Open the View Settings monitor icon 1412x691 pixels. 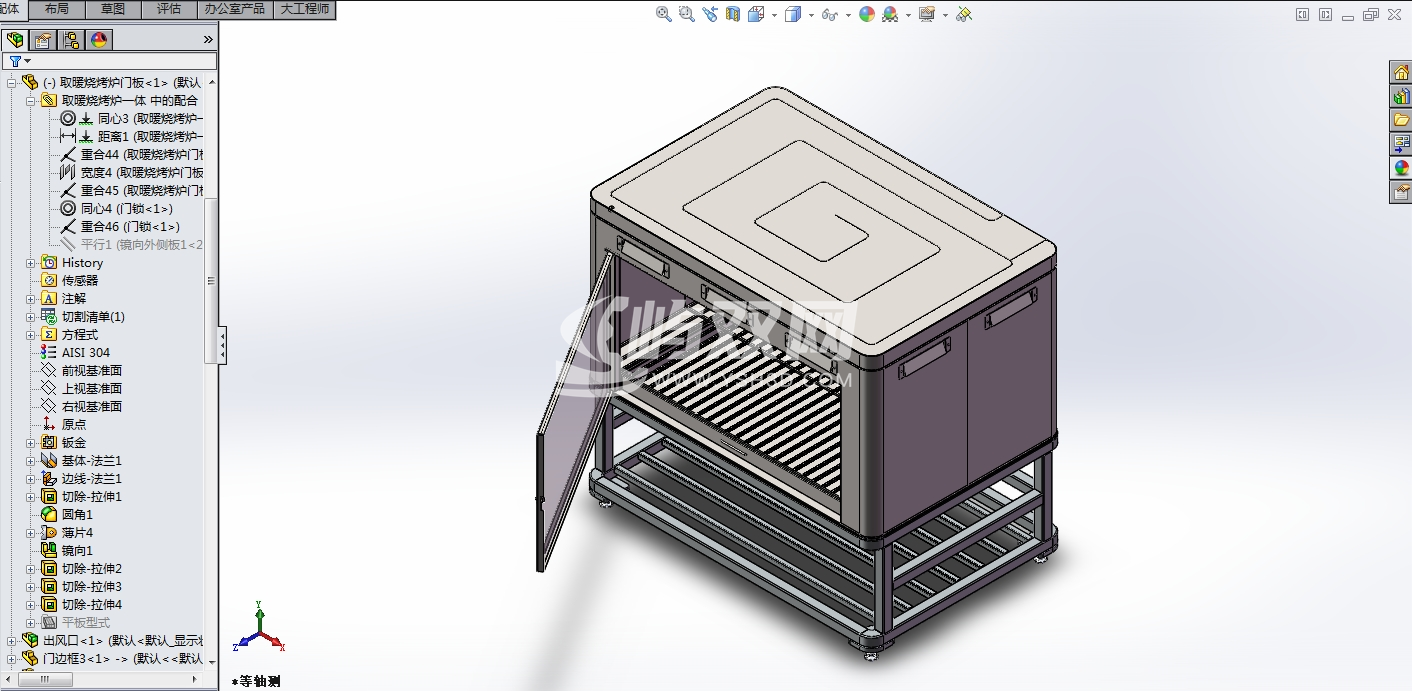[927, 14]
